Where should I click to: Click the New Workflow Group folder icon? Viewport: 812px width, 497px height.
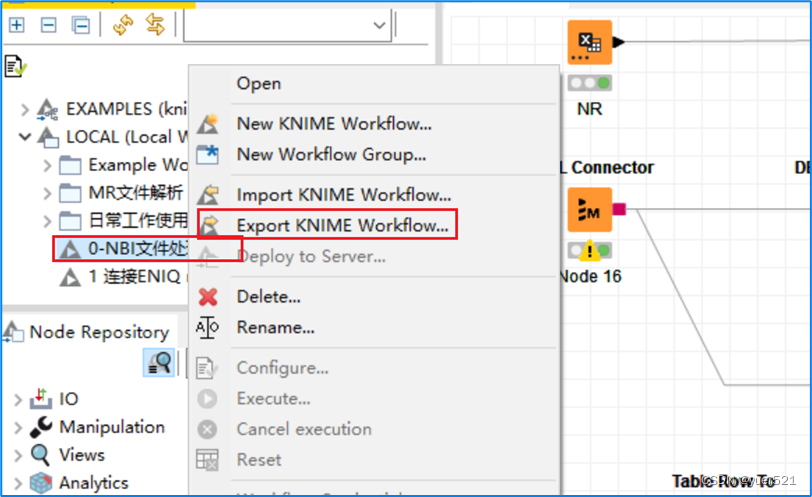(x=208, y=155)
